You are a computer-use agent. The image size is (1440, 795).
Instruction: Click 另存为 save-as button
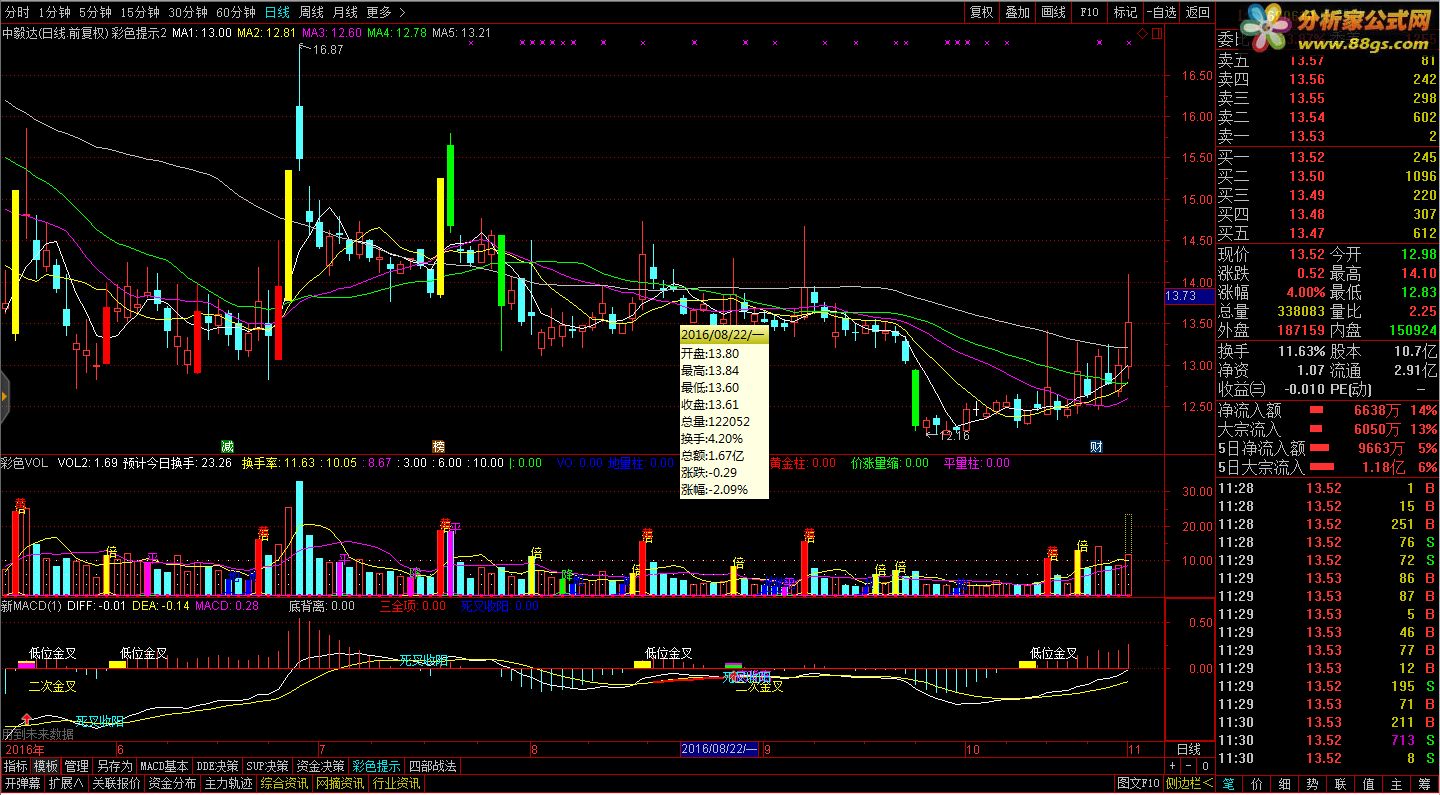[114, 766]
